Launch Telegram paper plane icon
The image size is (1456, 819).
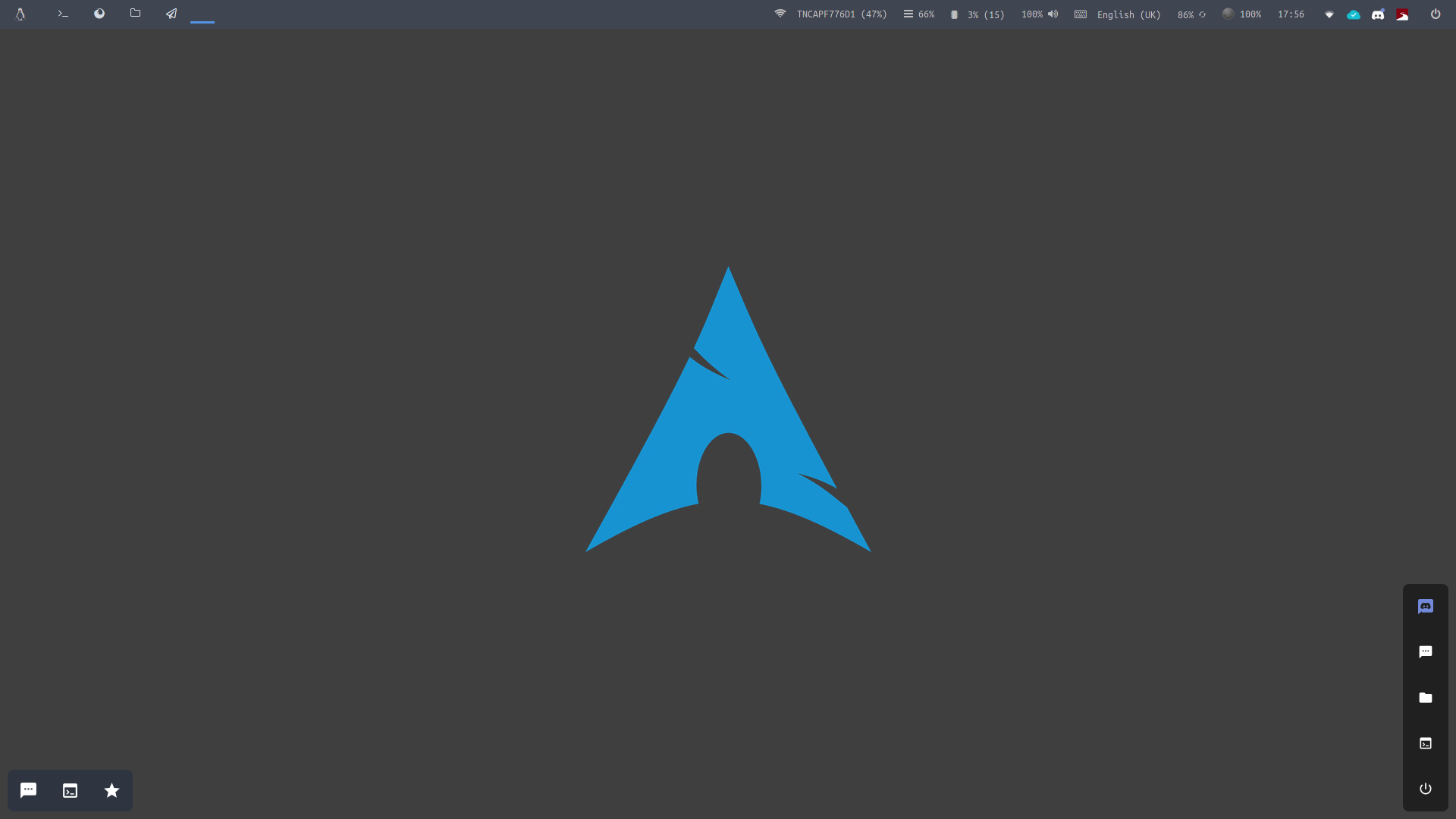click(x=171, y=14)
